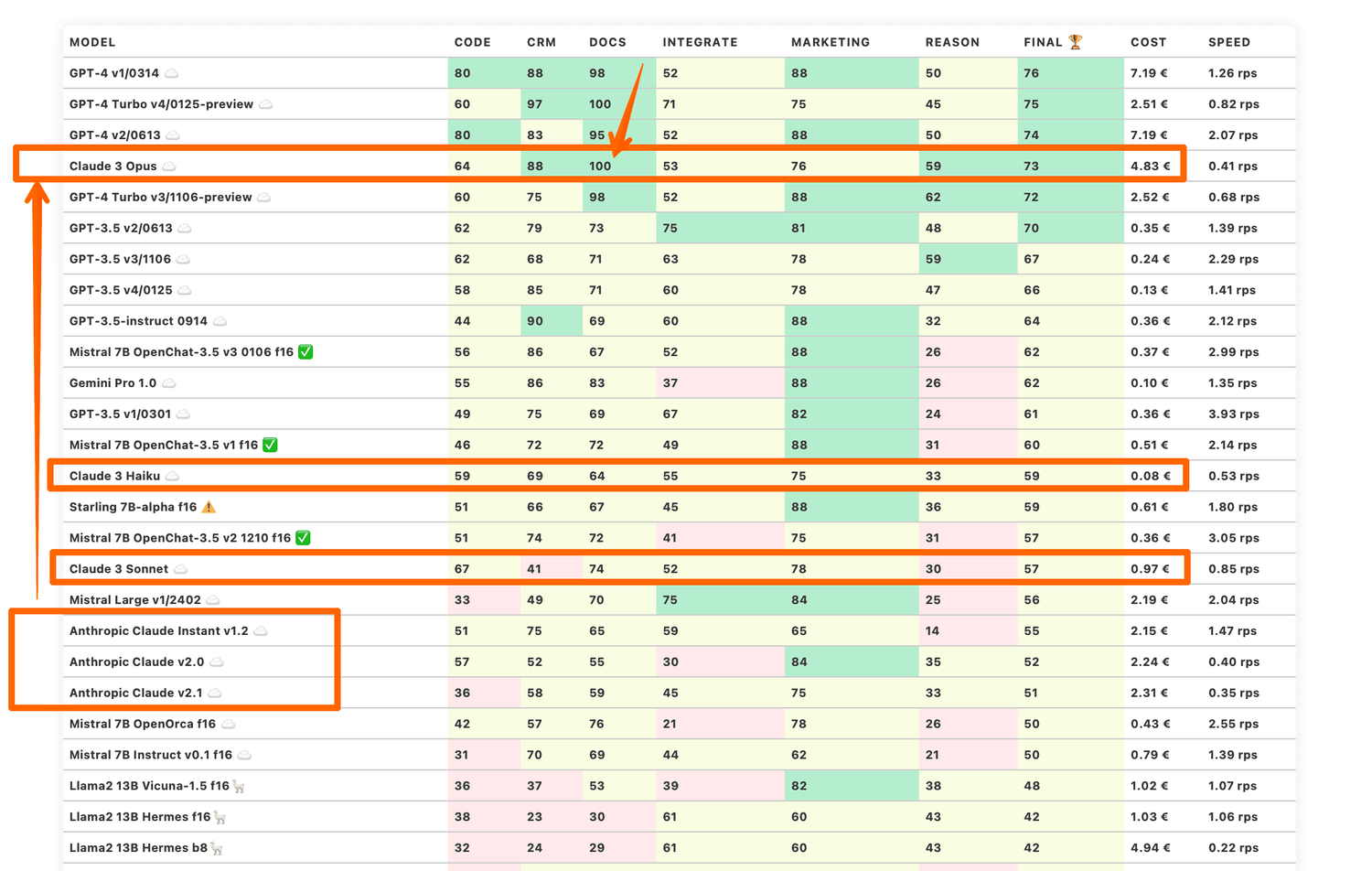
Task: Click the warning icon next to Starling 7B-alpha f16
Action: (208, 506)
